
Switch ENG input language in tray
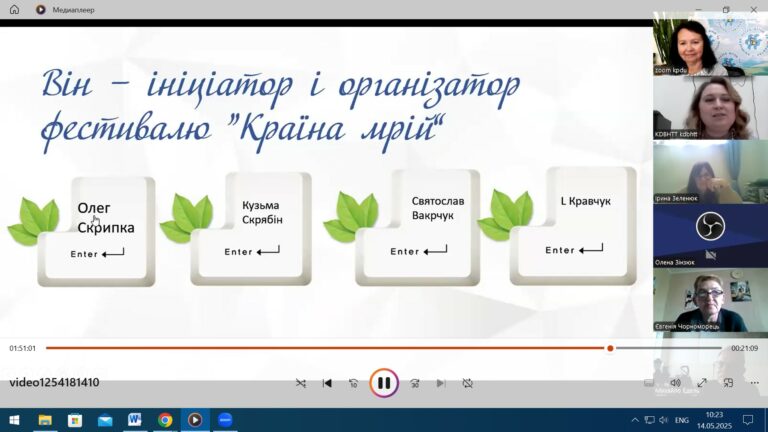[682, 420]
